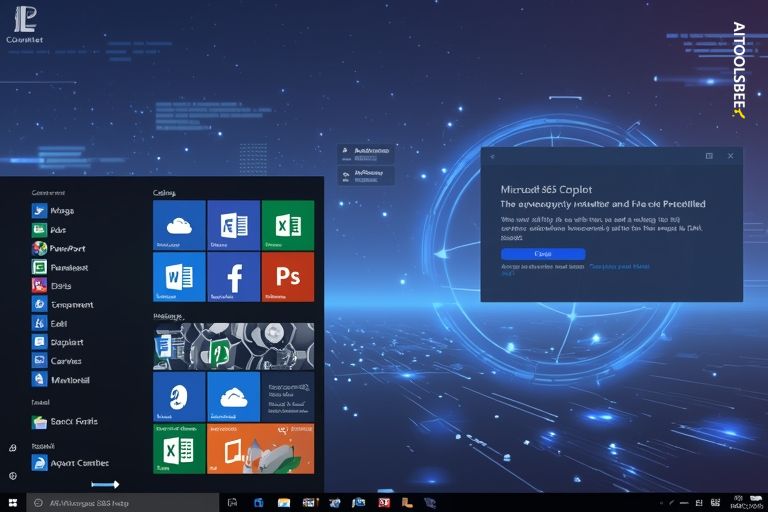Open the blue Outlook-style tile beside OneDrive
Screen dimensions: 768x512
coord(234,225)
